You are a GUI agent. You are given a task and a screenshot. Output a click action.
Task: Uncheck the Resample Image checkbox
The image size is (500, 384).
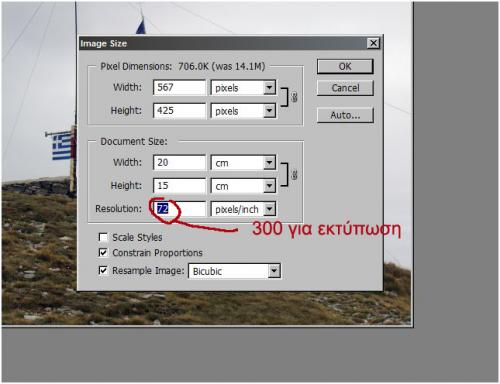(103, 270)
